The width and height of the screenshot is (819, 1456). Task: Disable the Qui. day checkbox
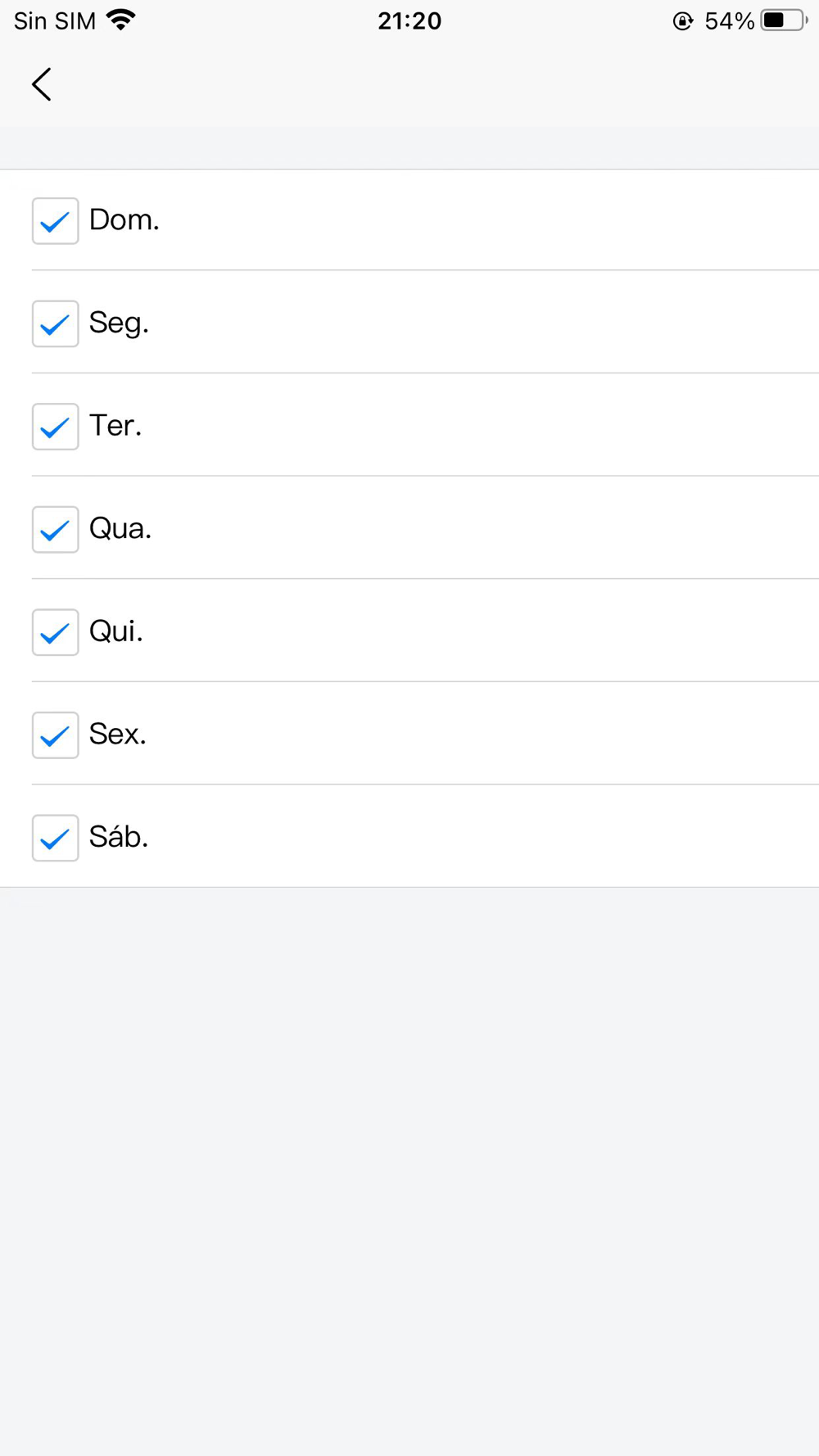(56, 632)
